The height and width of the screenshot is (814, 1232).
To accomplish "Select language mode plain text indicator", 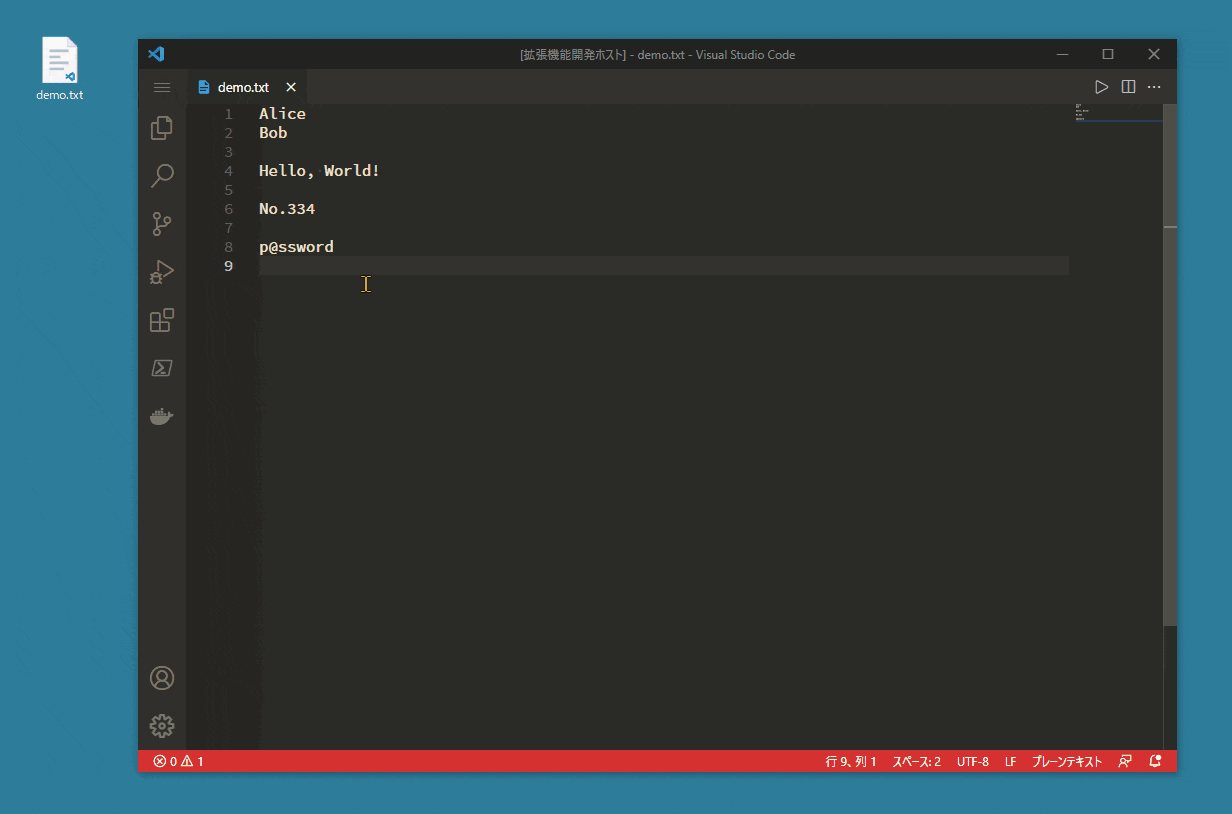I will 1067,761.
